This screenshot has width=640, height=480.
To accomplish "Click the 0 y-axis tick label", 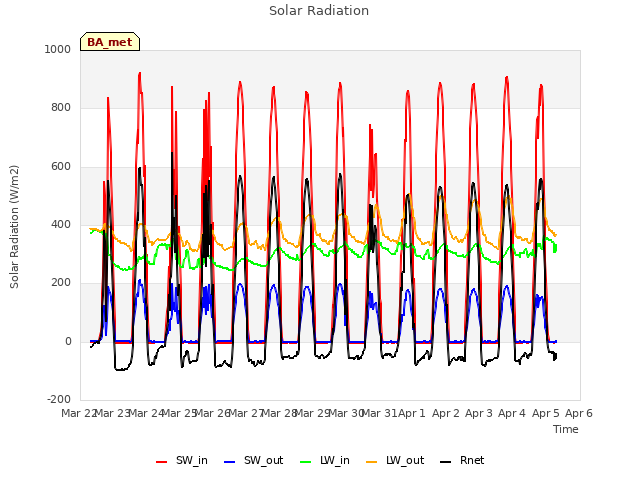I will point(68,342).
